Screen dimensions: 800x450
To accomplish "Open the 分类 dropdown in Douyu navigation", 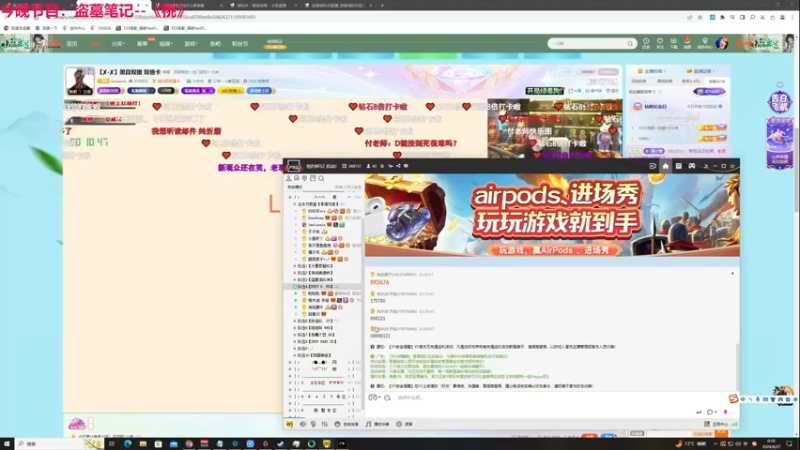I will pyautogui.click(x=118, y=44).
